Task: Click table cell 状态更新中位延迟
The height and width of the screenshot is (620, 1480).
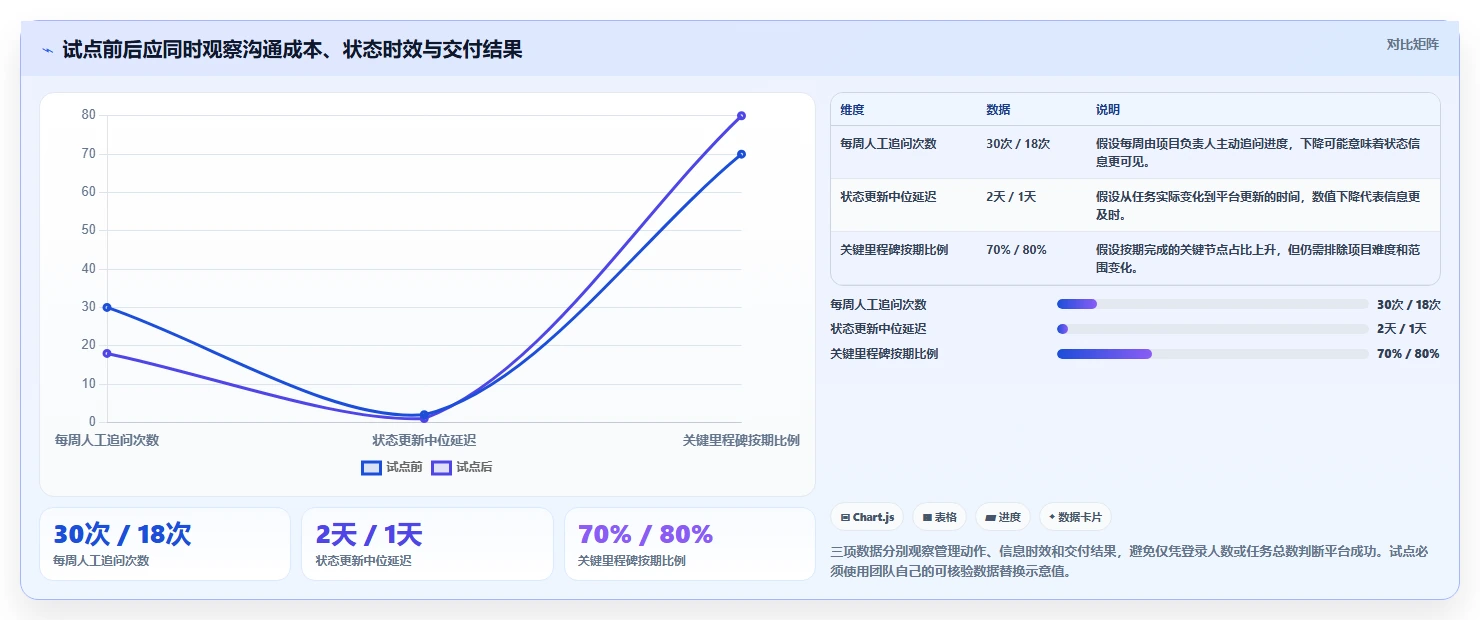Action: (889, 196)
